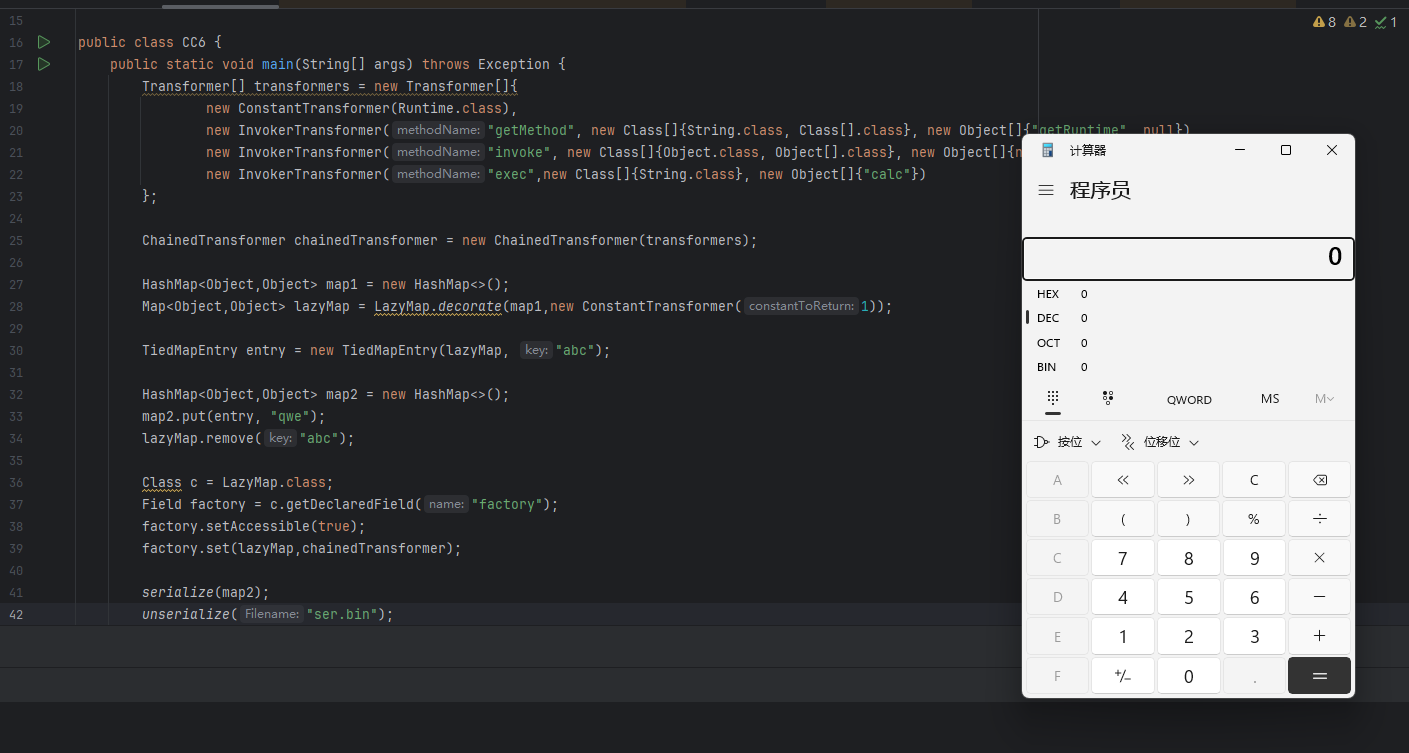This screenshot has height=753, width=1409.
Task: Select BIN number base row
Action: point(1188,367)
